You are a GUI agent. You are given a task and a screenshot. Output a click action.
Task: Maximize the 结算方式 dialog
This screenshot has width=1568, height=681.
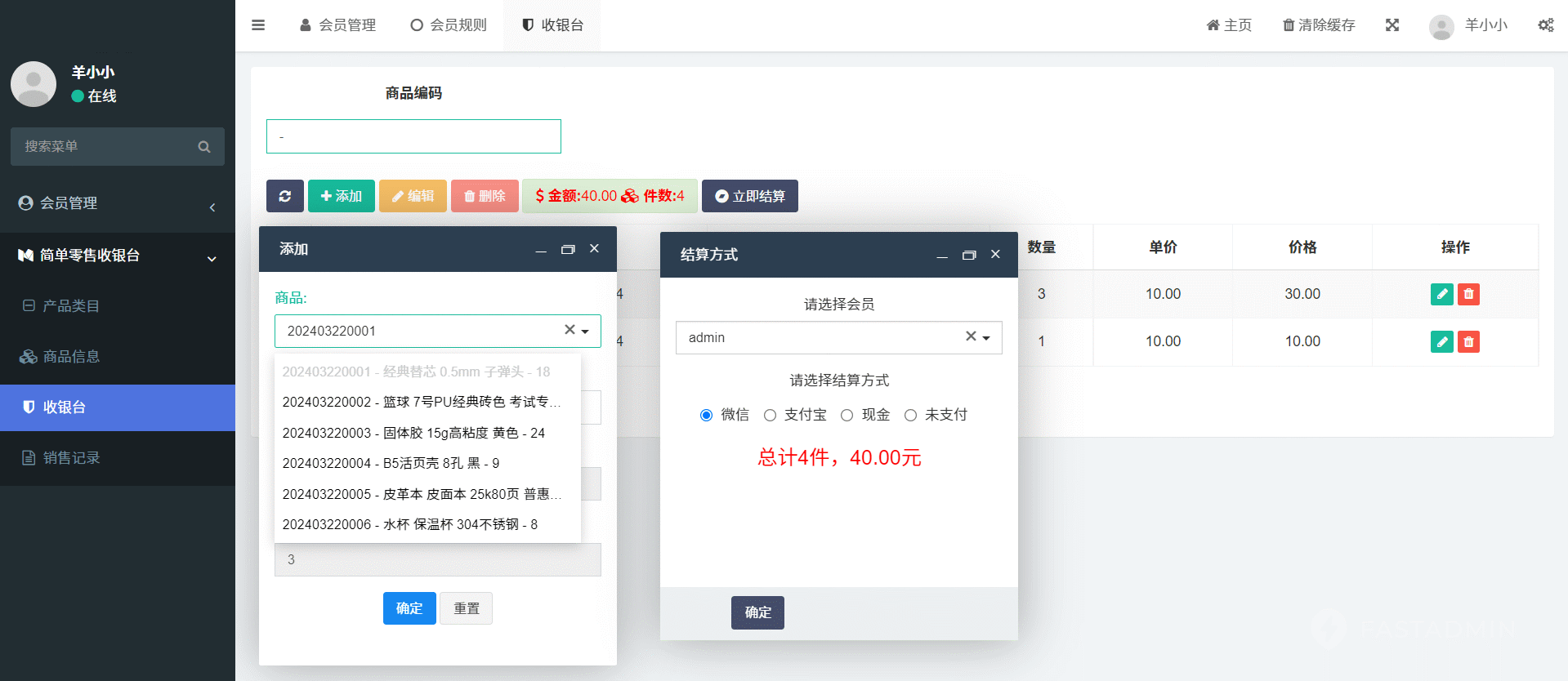969,255
